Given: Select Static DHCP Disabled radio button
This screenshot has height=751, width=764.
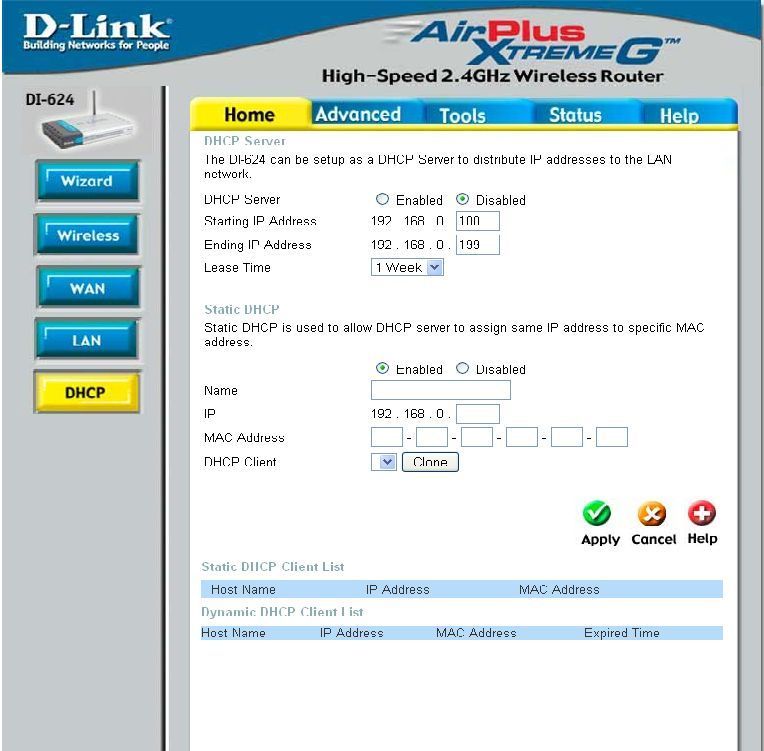Looking at the screenshot, I should tap(462, 368).
